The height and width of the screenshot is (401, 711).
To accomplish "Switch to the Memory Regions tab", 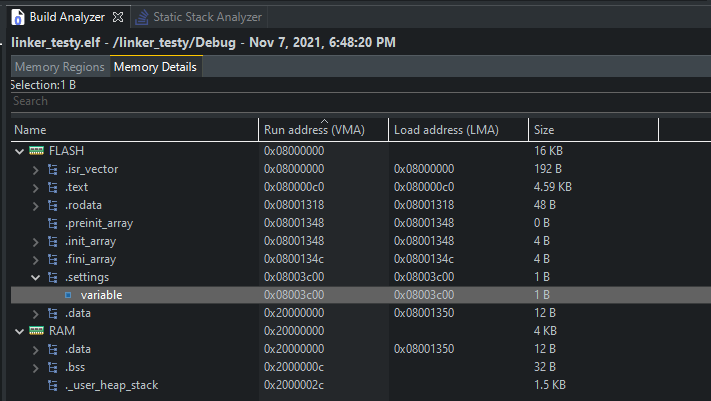I will [x=59, y=67].
